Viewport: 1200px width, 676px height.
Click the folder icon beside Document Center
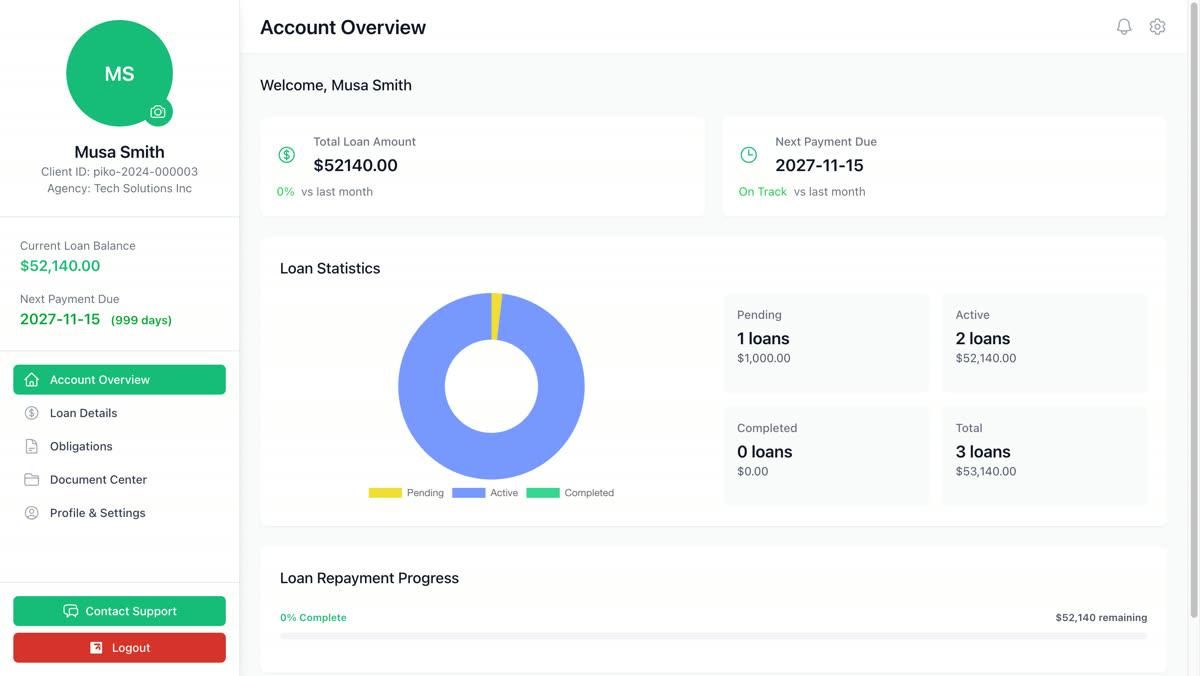[x=32, y=480]
